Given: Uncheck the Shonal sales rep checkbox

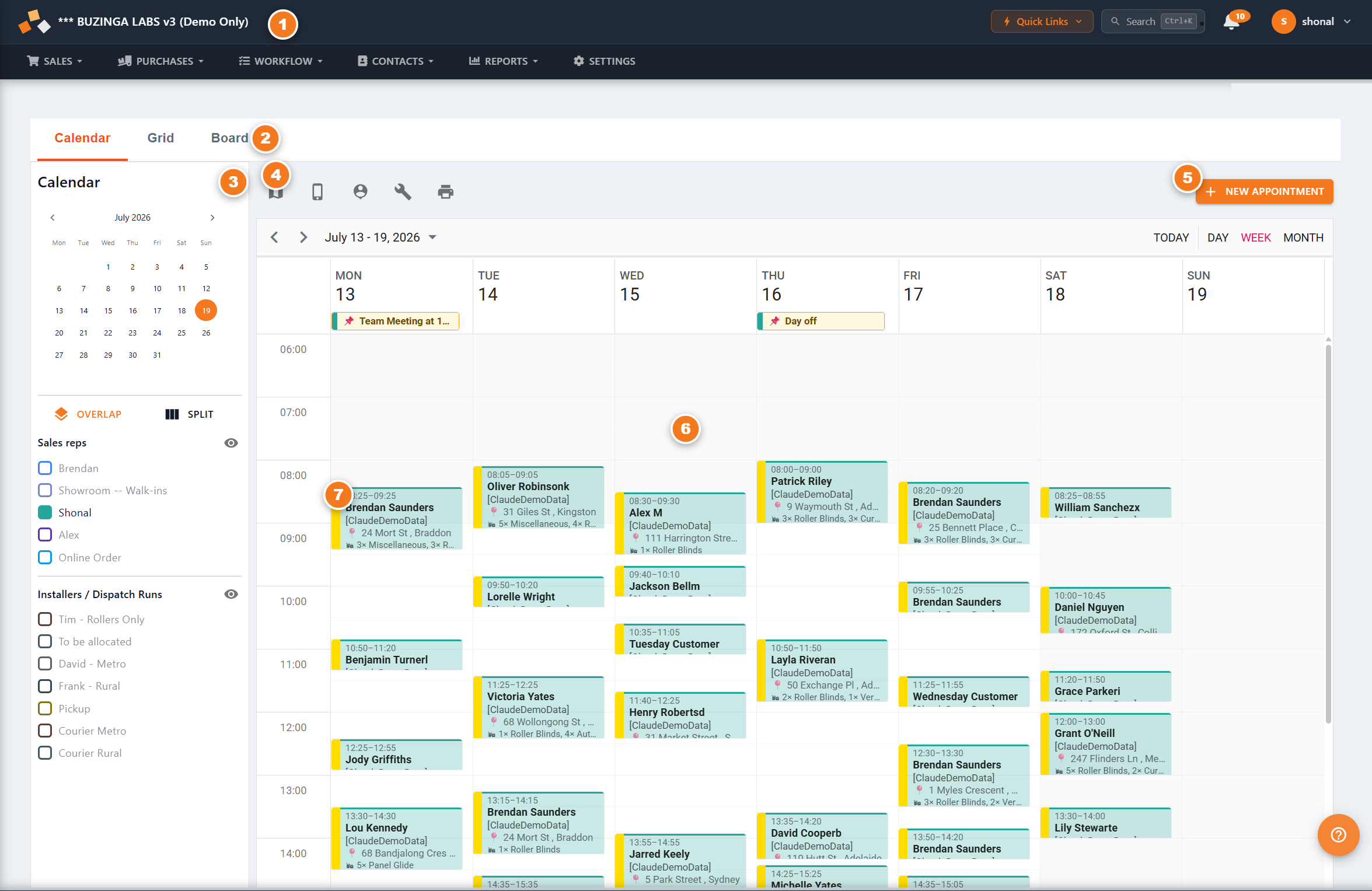Looking at the screenshot, I should 45,513.
